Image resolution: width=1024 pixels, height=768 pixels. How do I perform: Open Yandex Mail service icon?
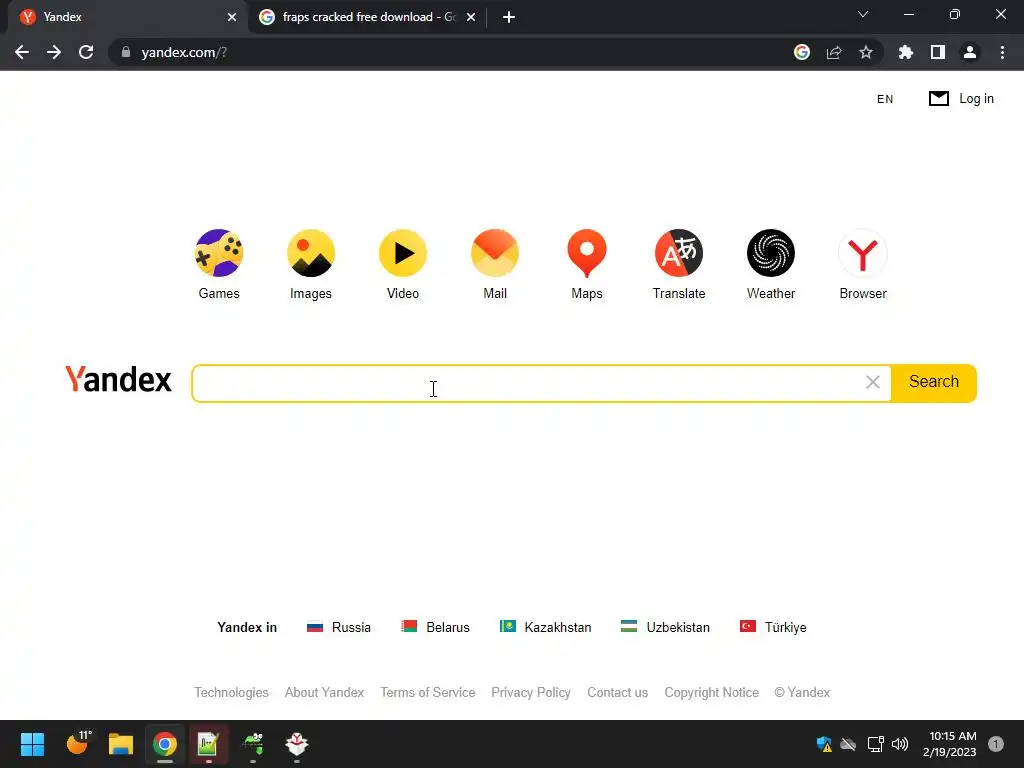click(495, 253)
